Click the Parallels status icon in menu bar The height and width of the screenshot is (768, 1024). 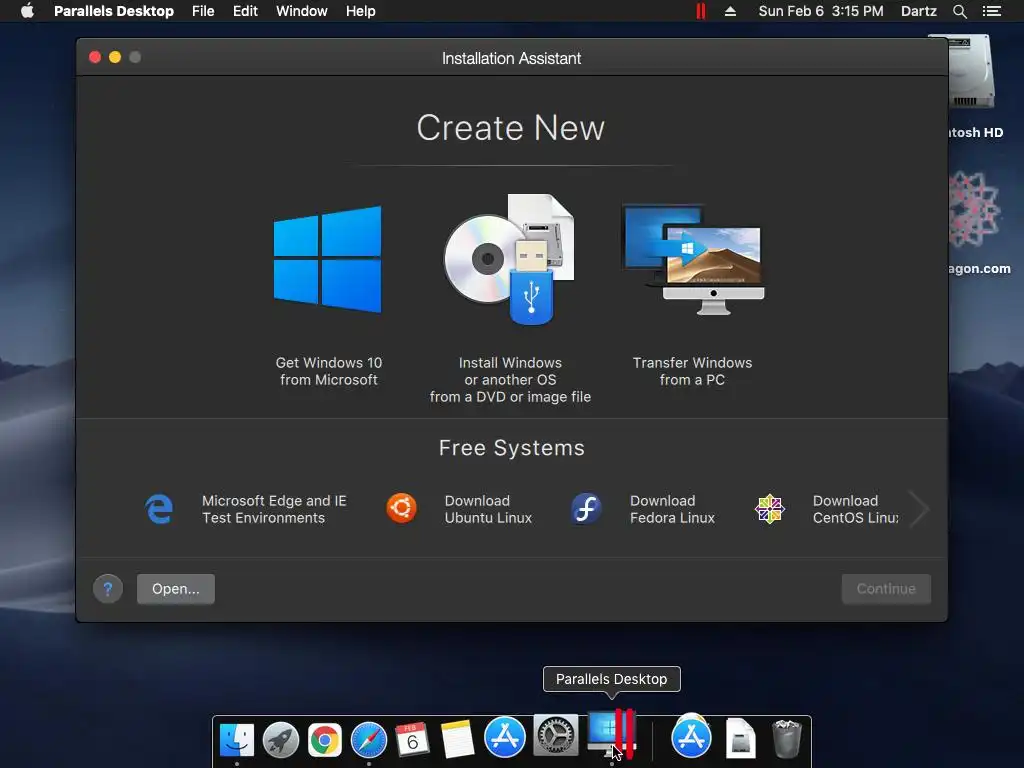pos(701,11)
